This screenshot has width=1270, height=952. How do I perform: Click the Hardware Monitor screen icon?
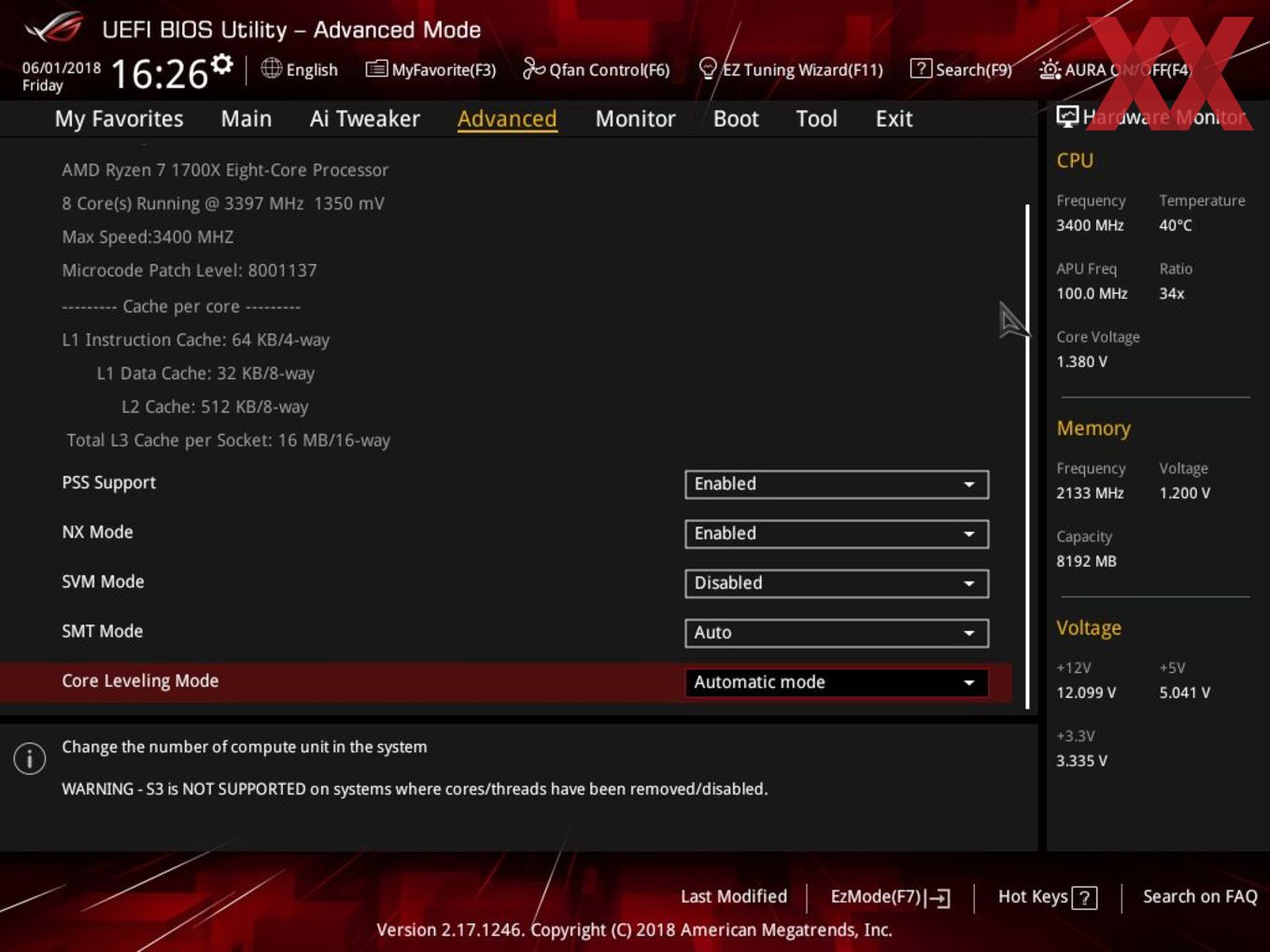(1067, 116)
